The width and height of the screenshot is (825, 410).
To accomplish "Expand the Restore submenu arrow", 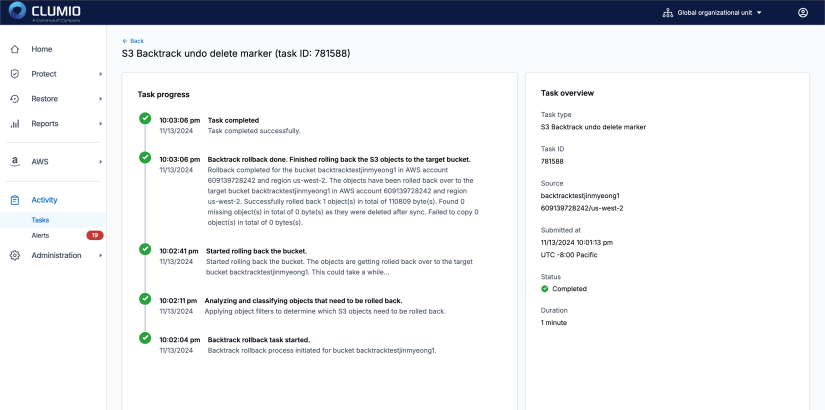I will pyautogui.click(x=100, y=99).
